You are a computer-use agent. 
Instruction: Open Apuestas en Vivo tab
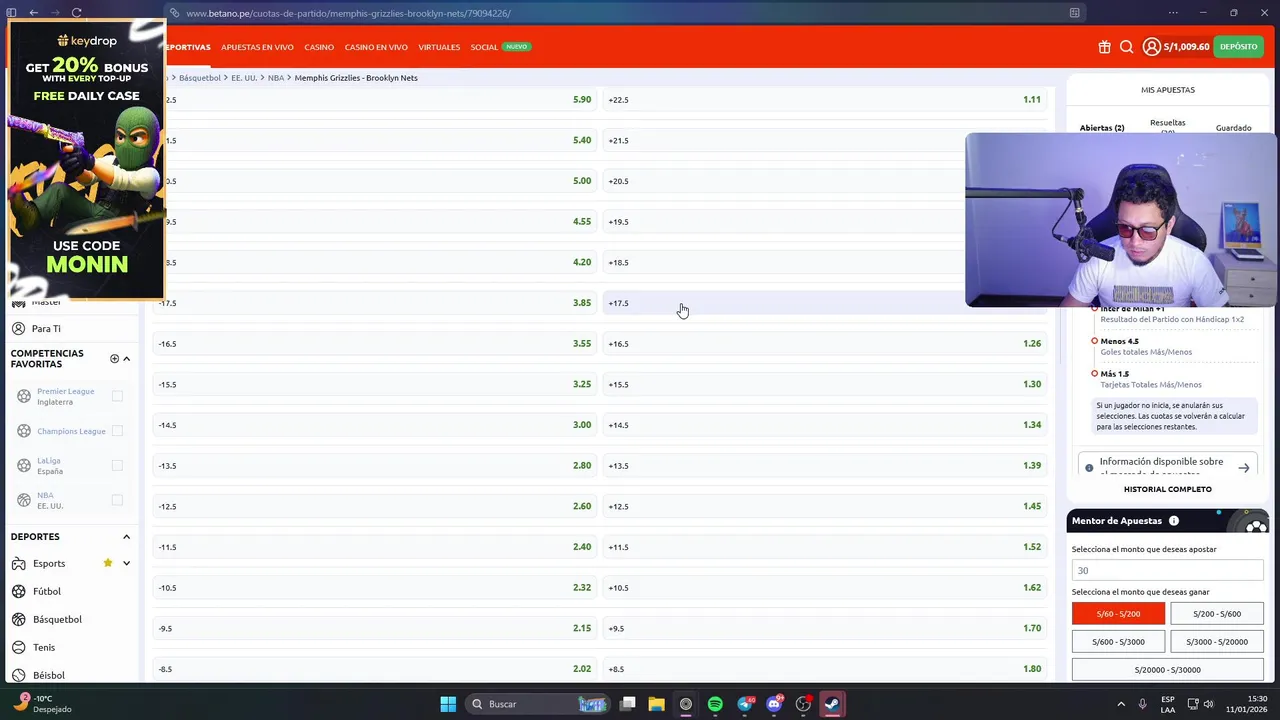coord(257,47)
